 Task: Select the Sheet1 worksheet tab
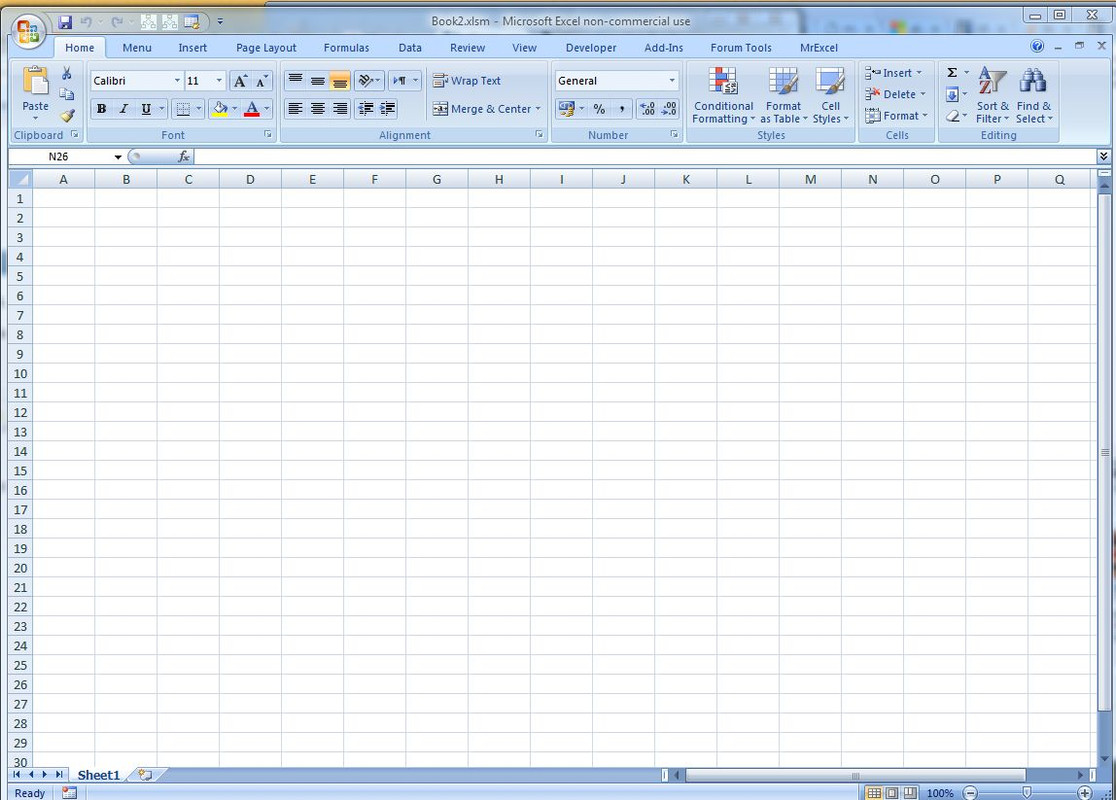[x=98, y=775]
